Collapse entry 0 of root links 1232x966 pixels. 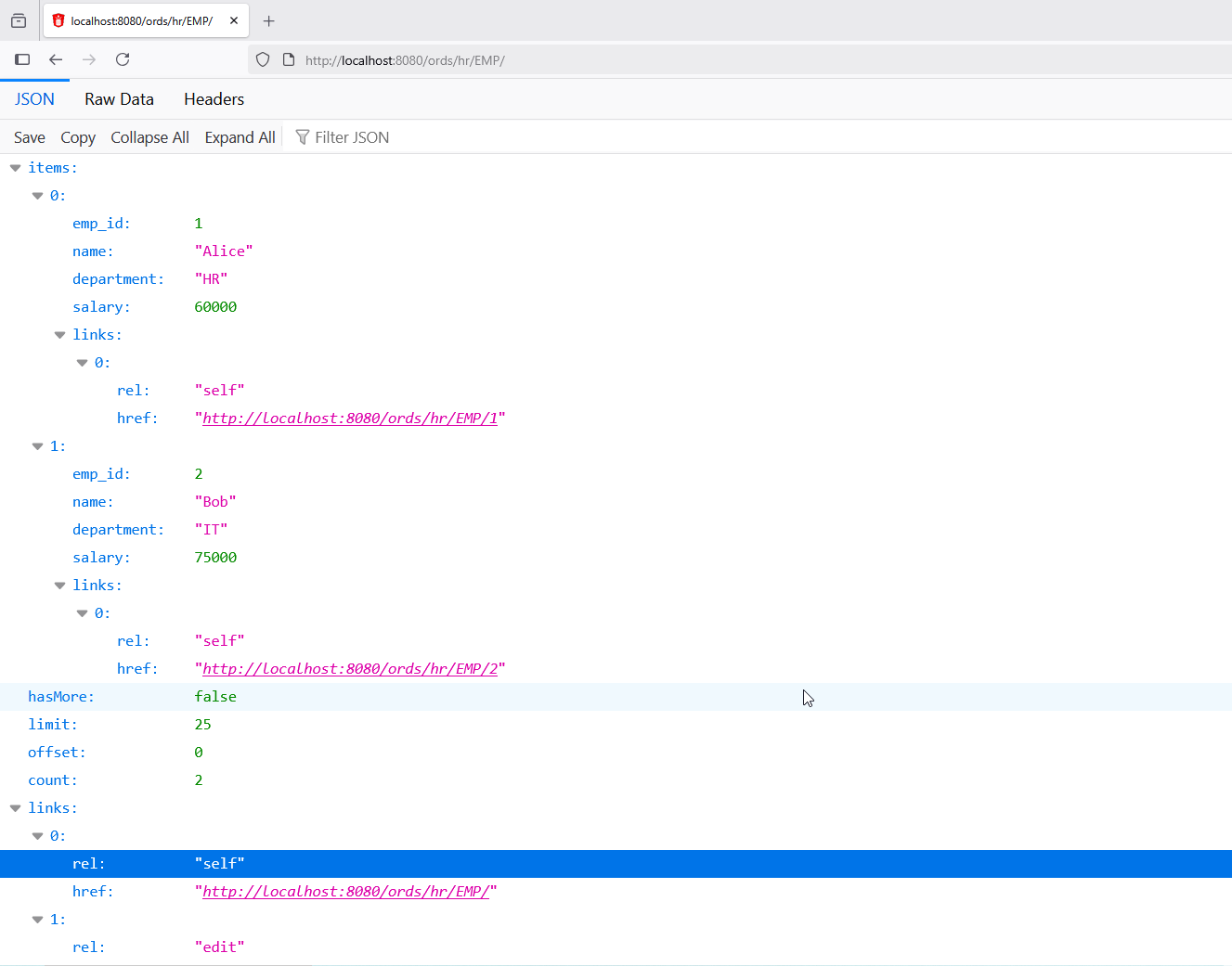37,836
